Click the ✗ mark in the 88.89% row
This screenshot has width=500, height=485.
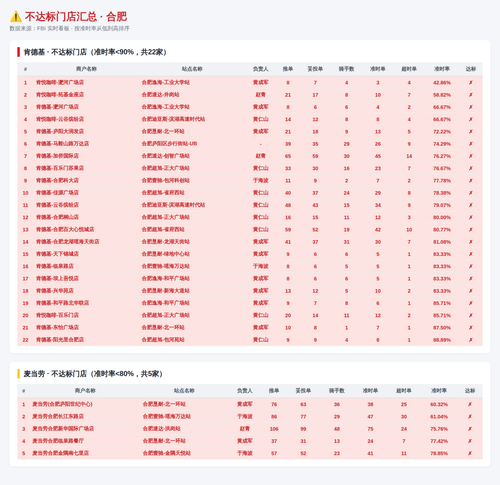click(x=471, y=340)
